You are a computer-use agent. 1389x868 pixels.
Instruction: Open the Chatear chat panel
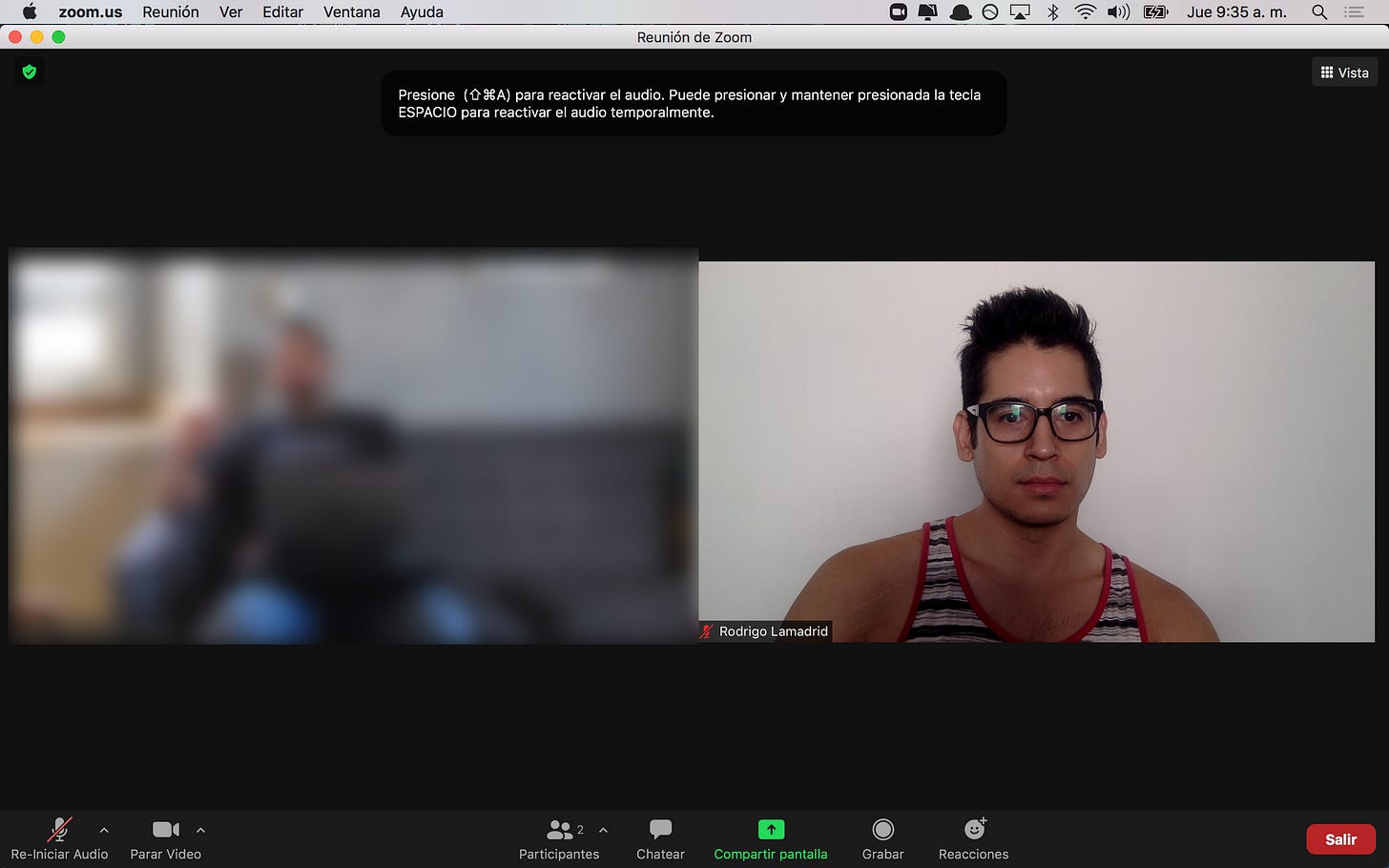pyautogui.click(x=660, y=839)
